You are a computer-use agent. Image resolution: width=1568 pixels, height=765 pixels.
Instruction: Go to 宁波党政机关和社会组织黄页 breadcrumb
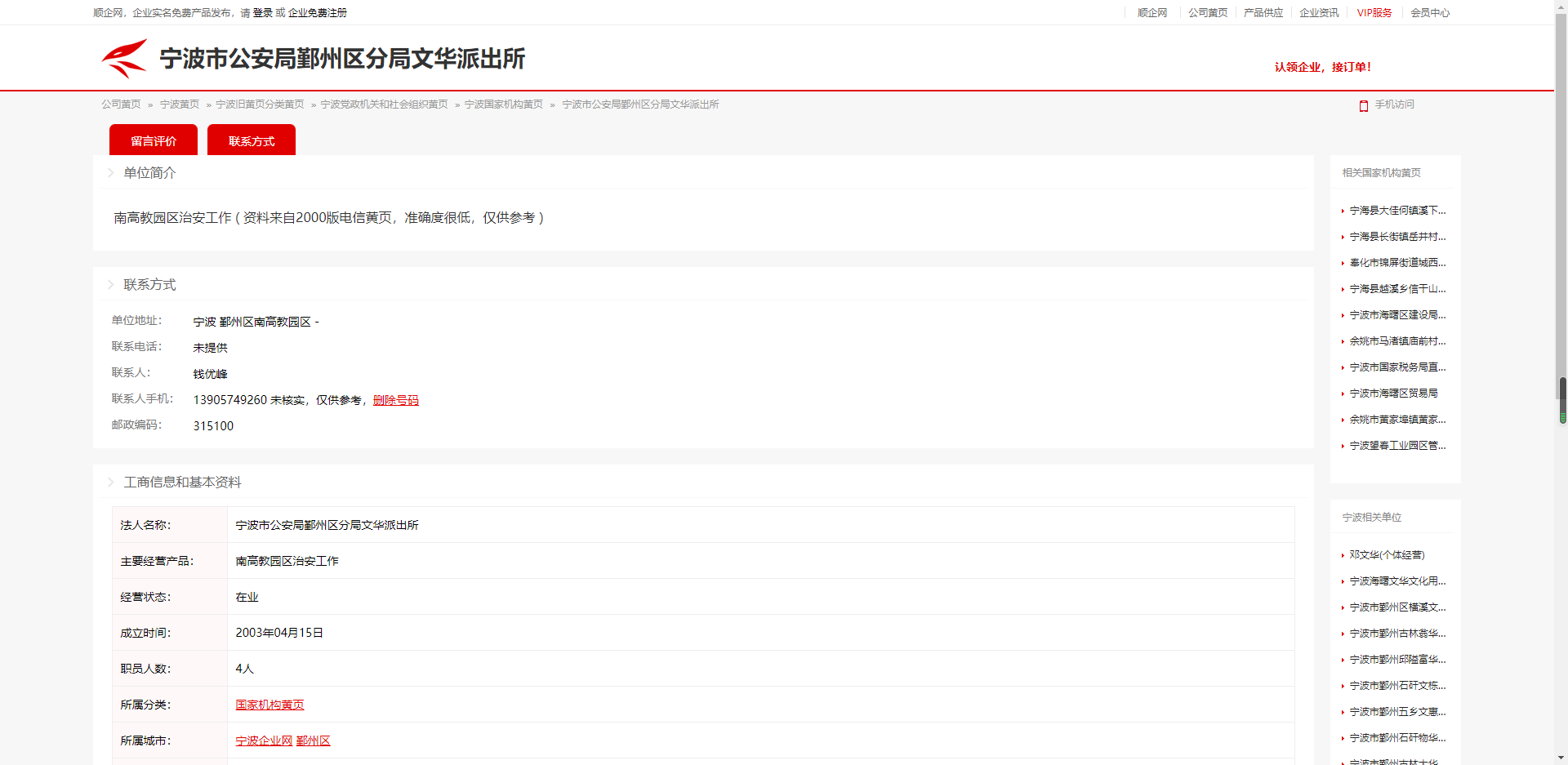(x=384, y=105)
